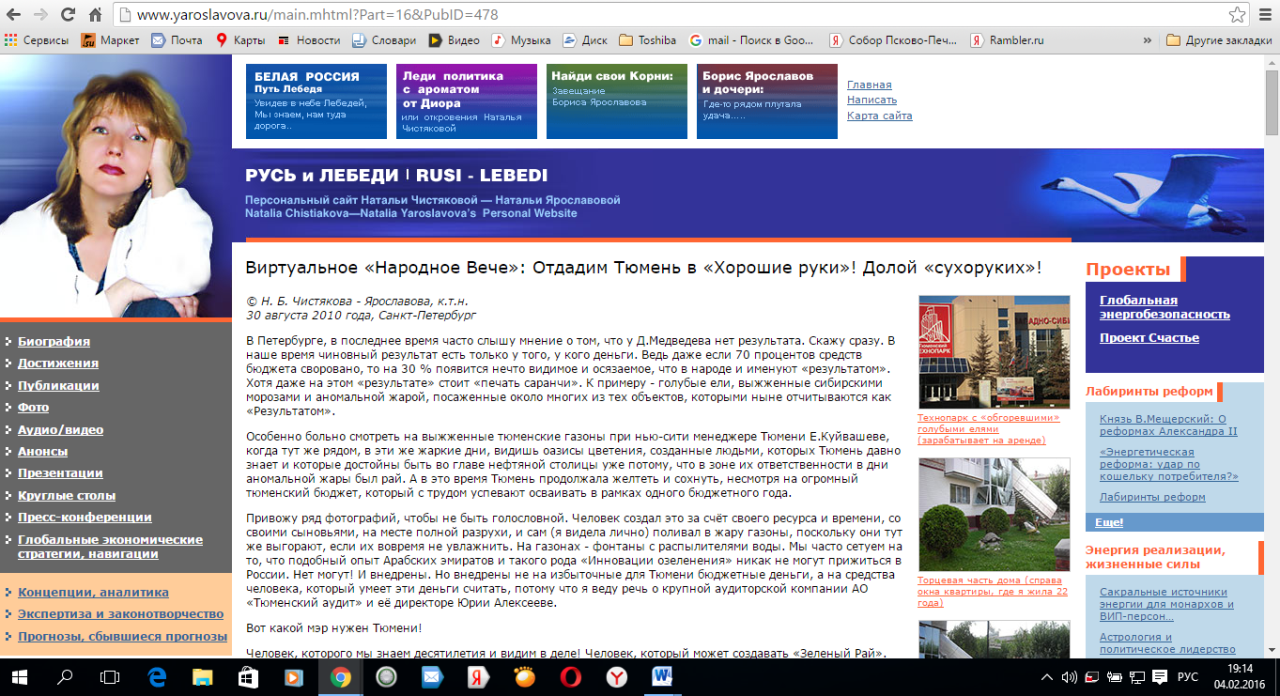This screenshot has height=696, width=1280.
Task: Go to Анонсы in the sidebar
Action: pos(43,452)
